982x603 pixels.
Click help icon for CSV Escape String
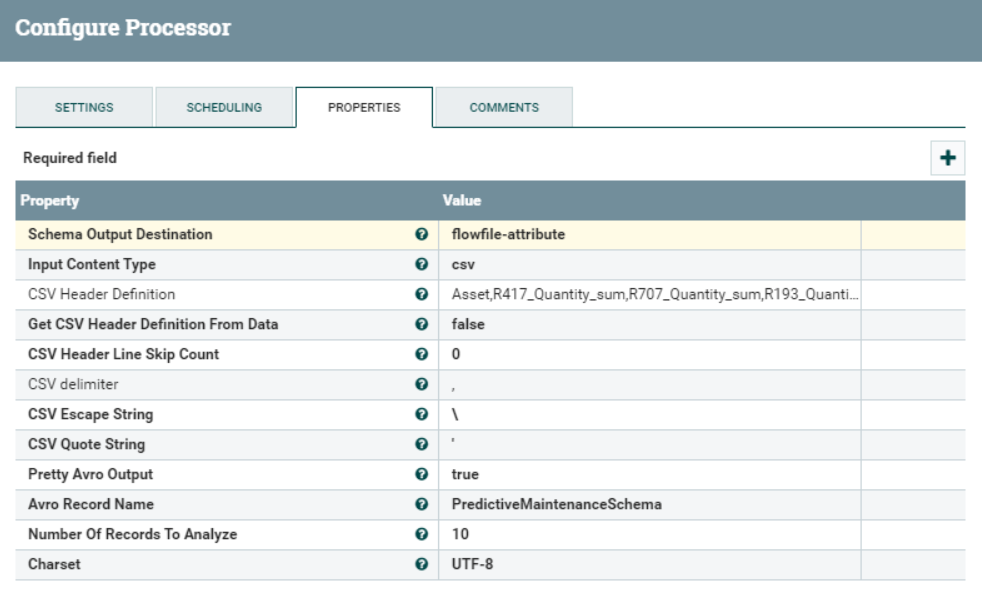(x=421, y=415)
